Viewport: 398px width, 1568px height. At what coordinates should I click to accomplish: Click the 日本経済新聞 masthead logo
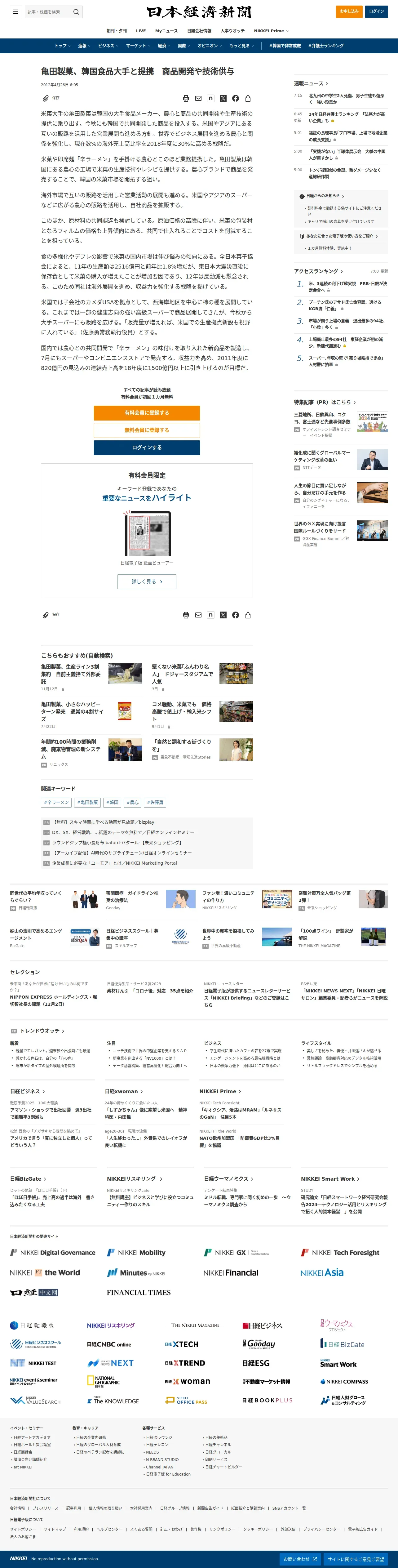point(199,12)
